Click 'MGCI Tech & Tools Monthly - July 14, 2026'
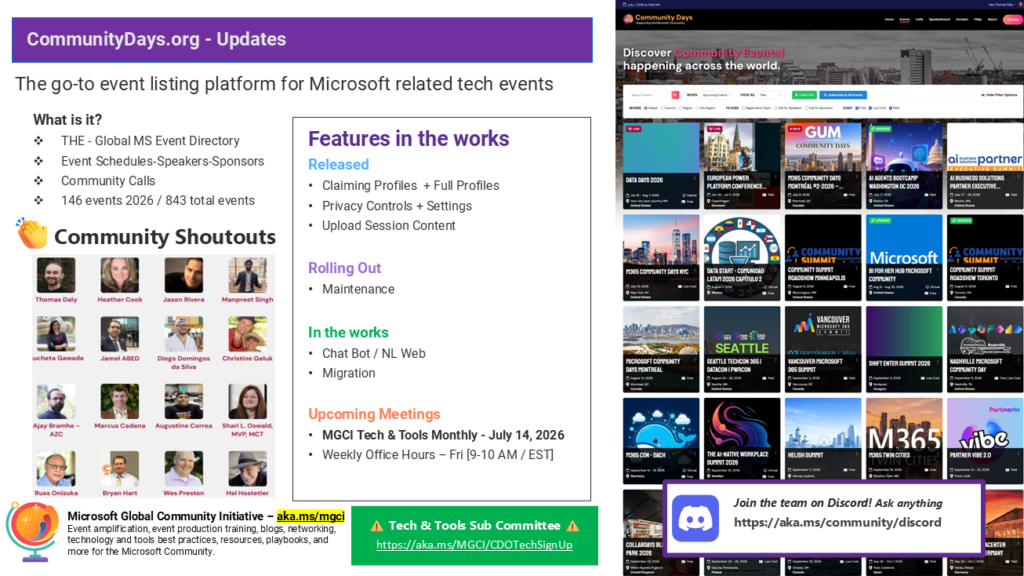Viewport: 1024px width, 576px height. 443,436
